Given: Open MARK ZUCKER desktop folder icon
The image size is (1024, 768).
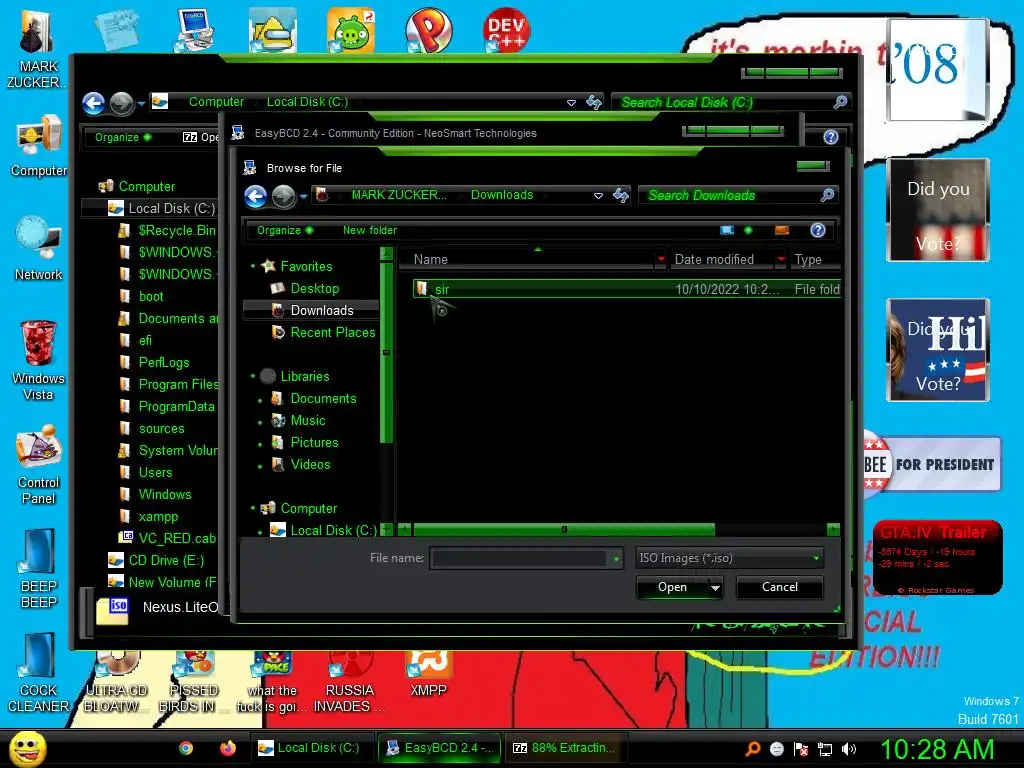Looking at the screenshot, I should point(38,49).
